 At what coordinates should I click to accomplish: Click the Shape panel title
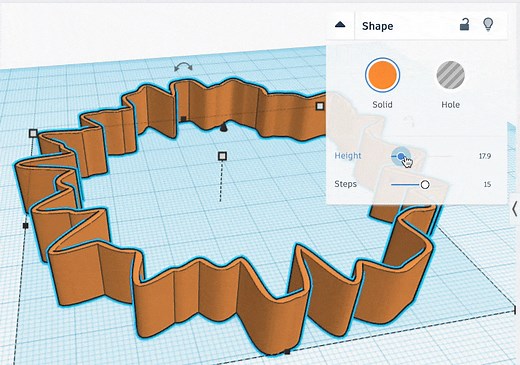(378, 26)
